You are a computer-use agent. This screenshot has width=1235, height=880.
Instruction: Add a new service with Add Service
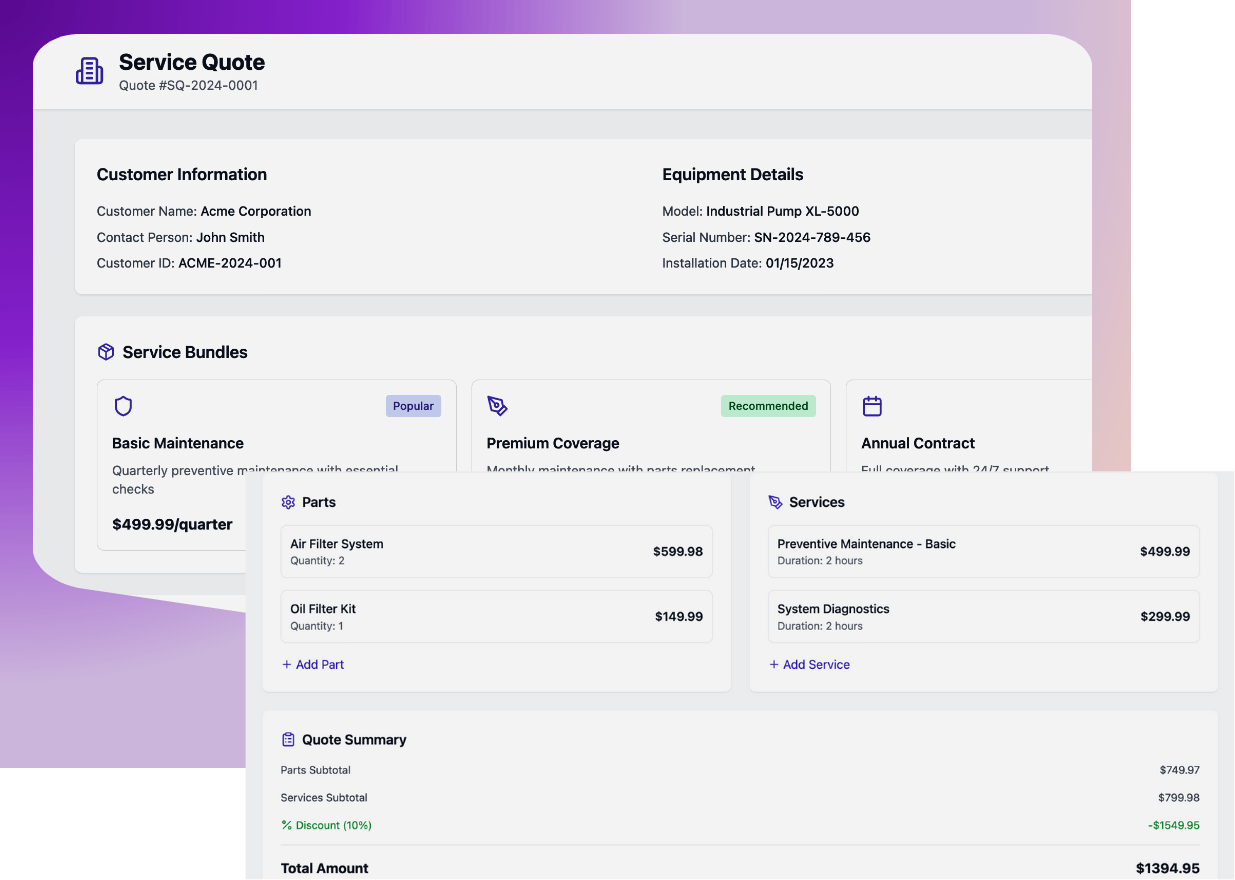pyautogui.click(x=810, y=664)
